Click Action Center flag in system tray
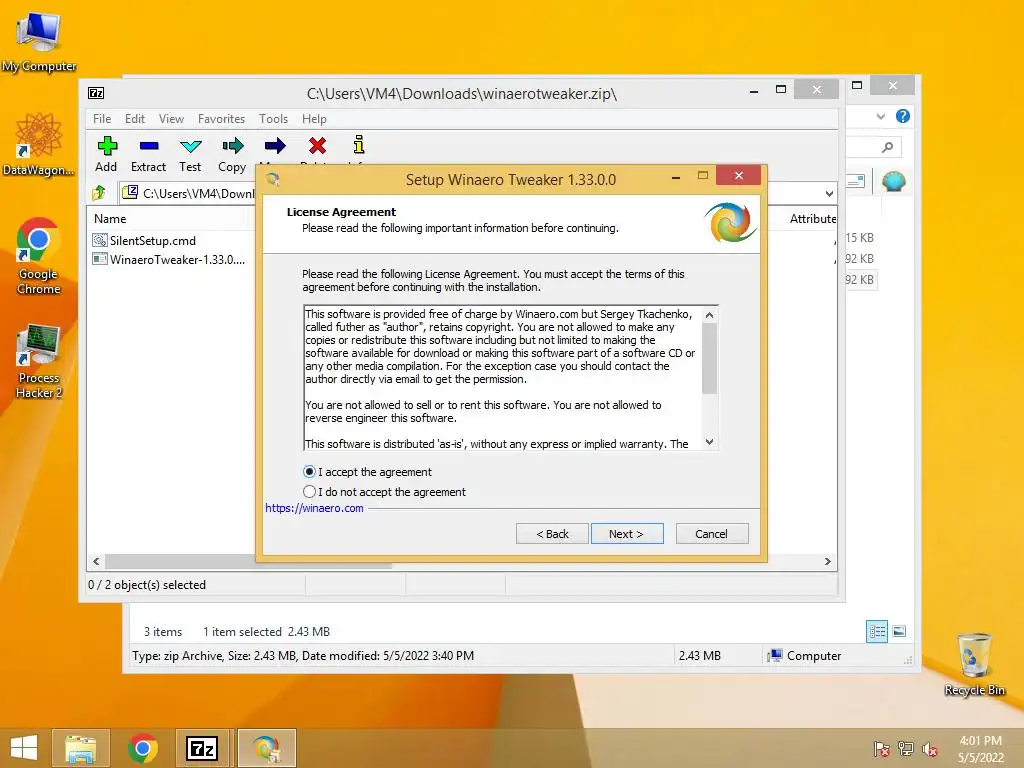 coord(881,749)
